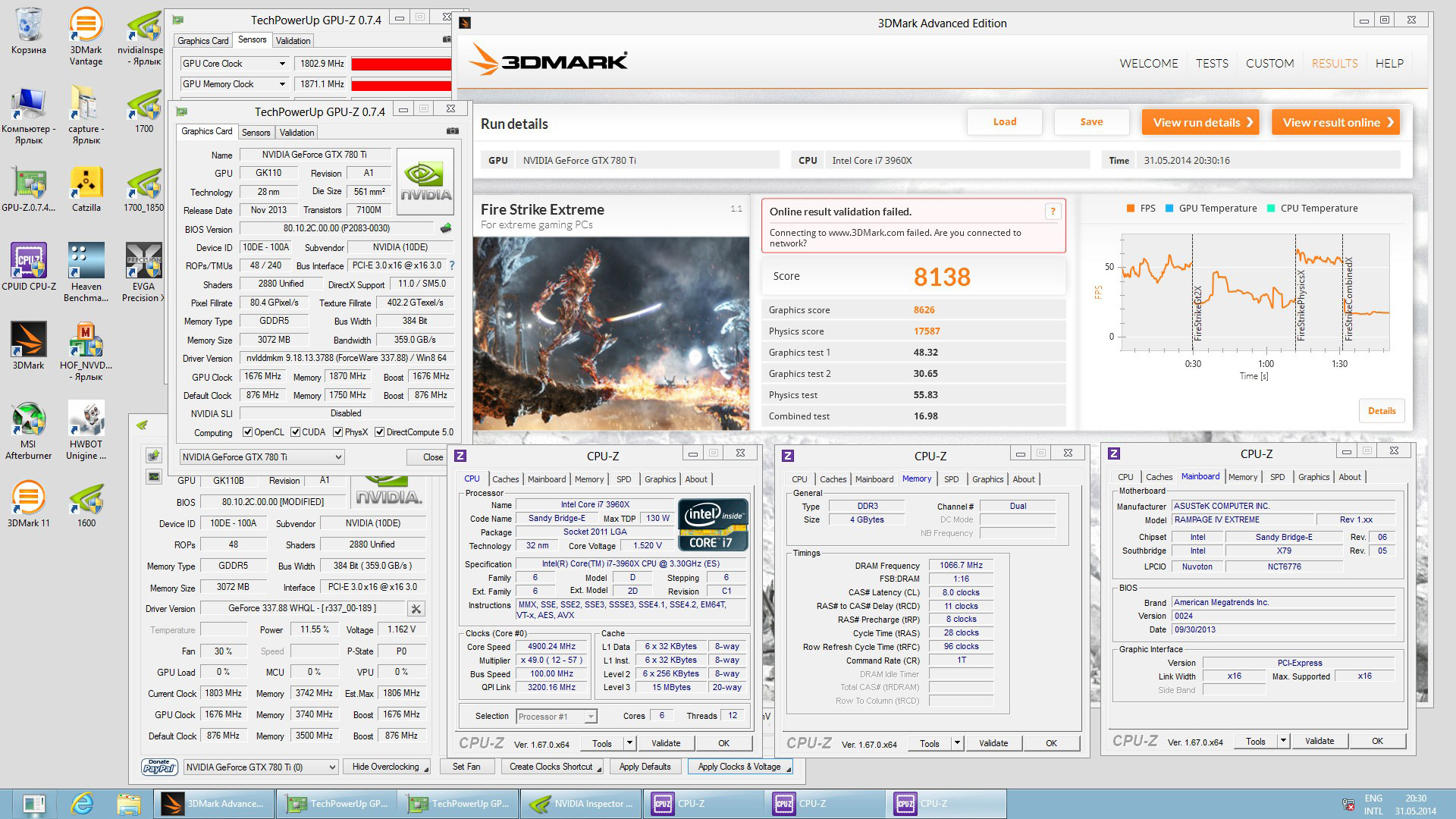1456x819 pixels.
Task: Open Internet Explorer from the taskbar
Action: click(x=82, y=804)
